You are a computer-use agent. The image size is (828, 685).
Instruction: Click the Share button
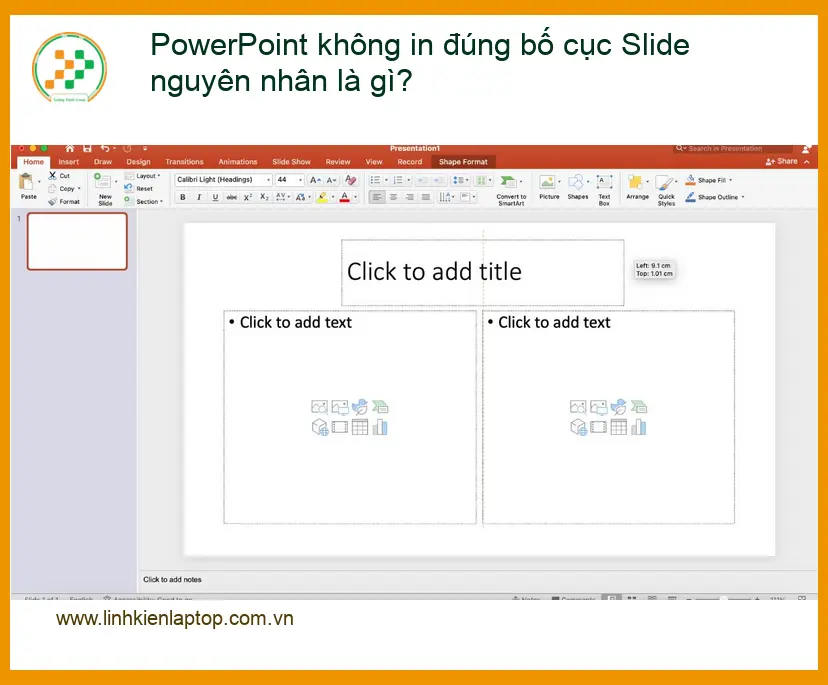pyautogui.click(x=782, y=161)
